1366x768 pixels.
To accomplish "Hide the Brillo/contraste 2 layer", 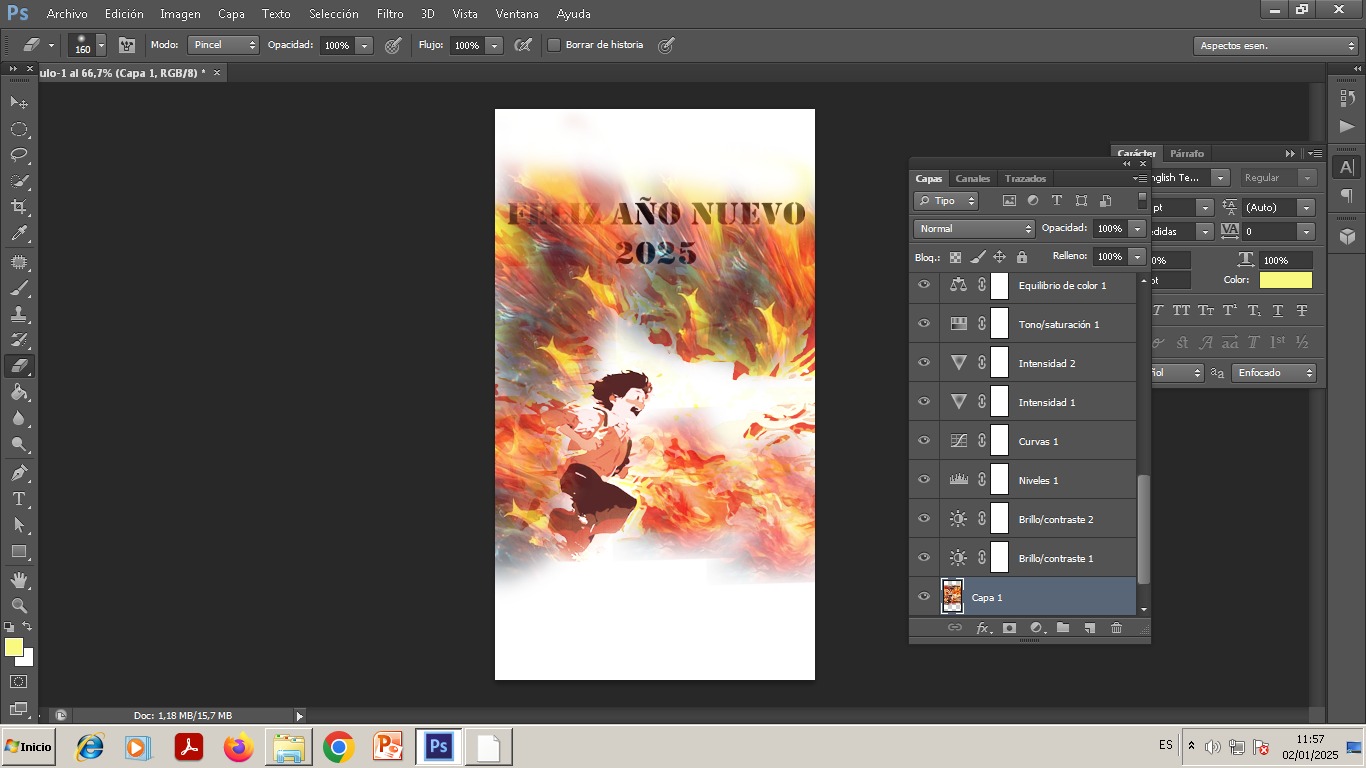I will click(x=924, y=519).
